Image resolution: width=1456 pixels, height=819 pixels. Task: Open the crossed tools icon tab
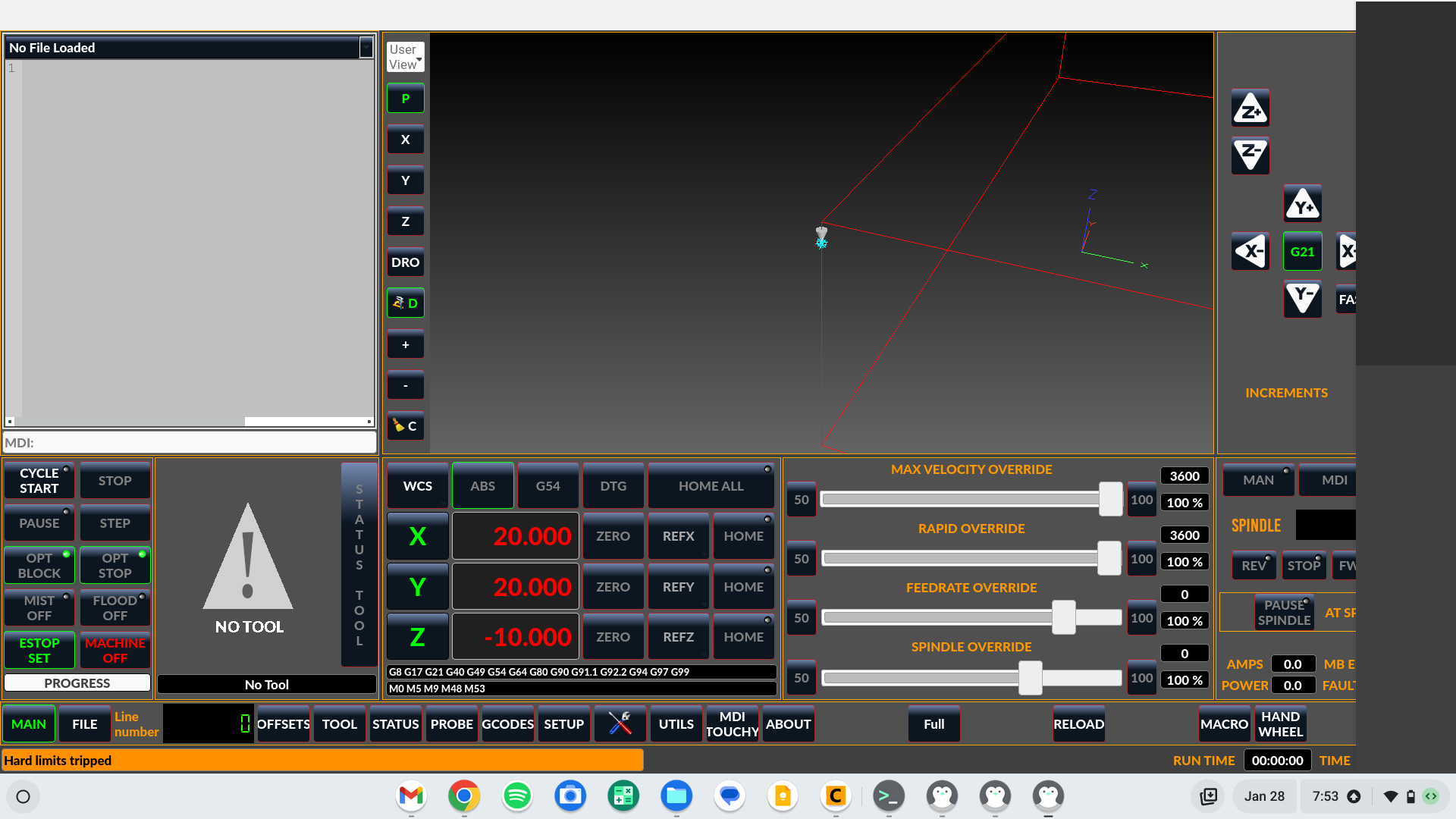point(620,723)
